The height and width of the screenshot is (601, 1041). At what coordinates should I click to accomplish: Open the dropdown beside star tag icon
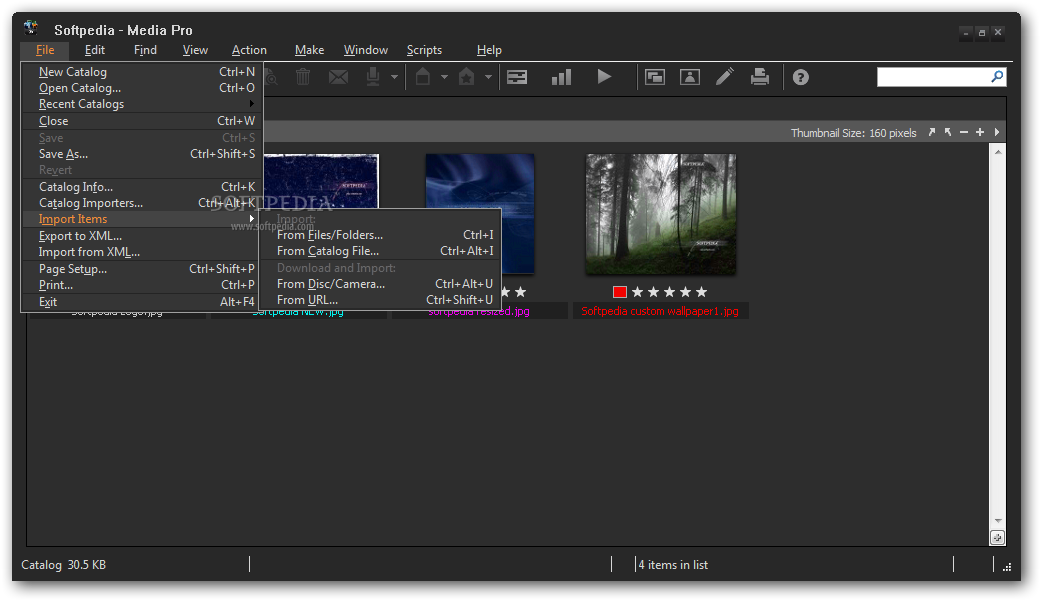[488, 77]
